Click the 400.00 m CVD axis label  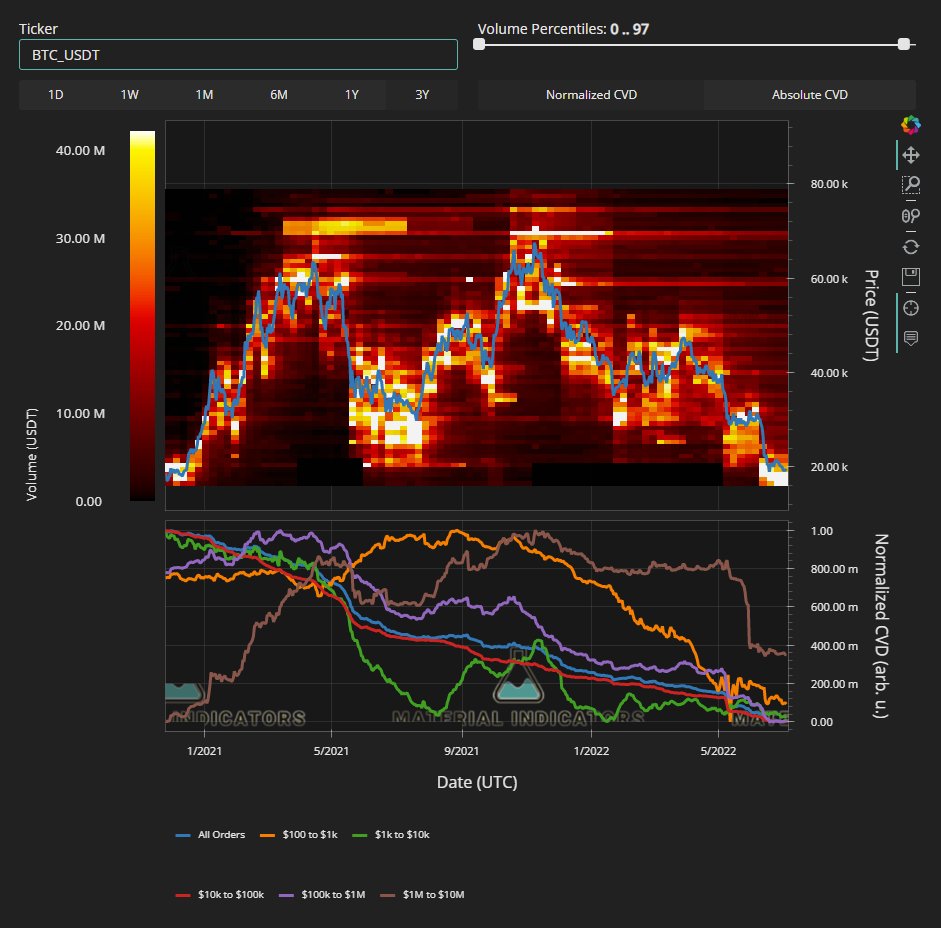point(834,646)
